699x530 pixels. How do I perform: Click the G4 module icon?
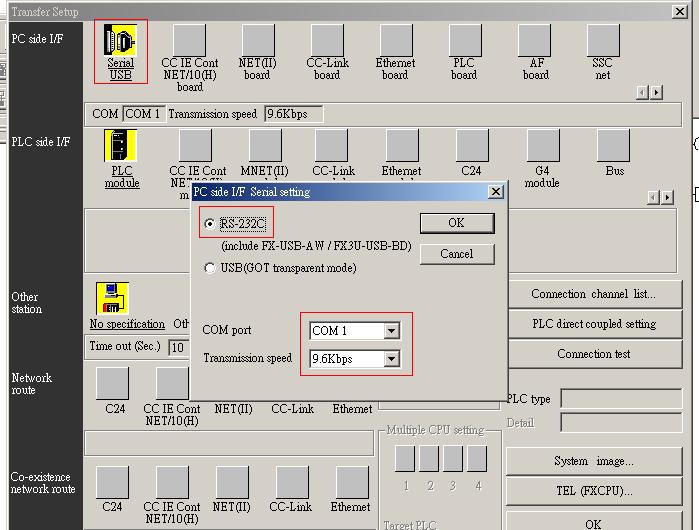click(x=542, y=146)
